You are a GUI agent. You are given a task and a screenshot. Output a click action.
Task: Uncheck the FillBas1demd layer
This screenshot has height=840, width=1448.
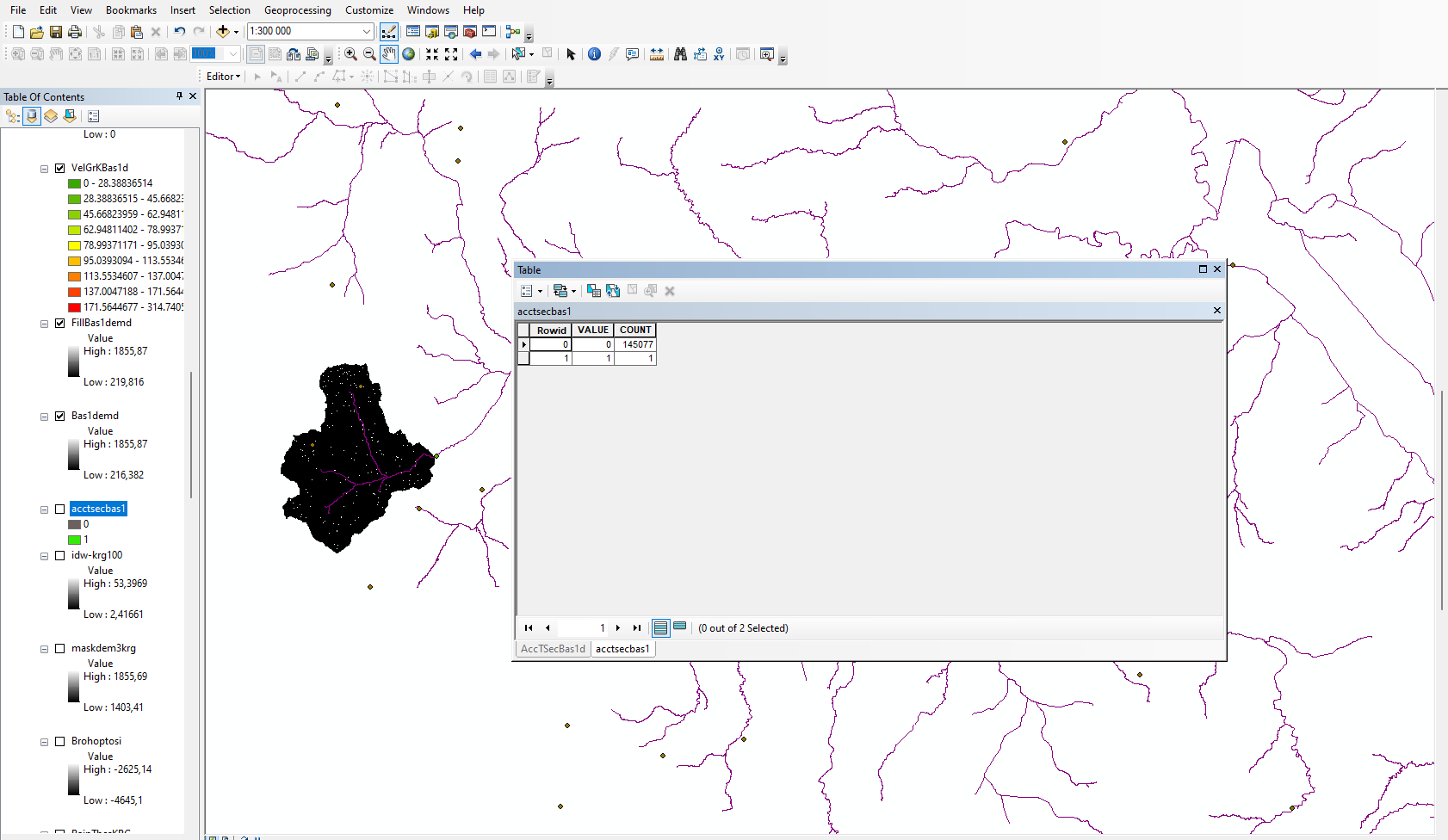click(60, 323)
